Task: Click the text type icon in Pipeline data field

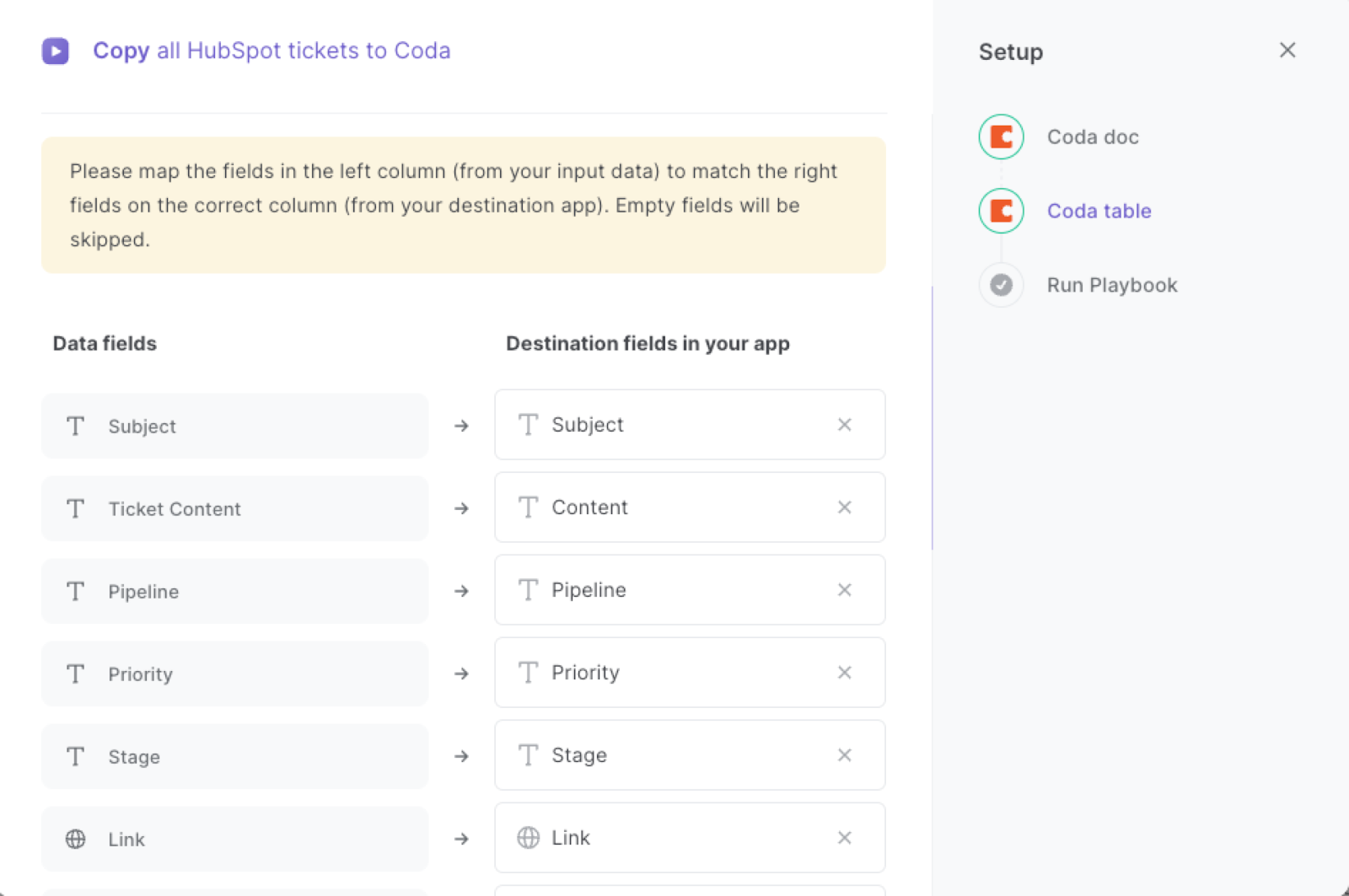Action: coord(75,592)
